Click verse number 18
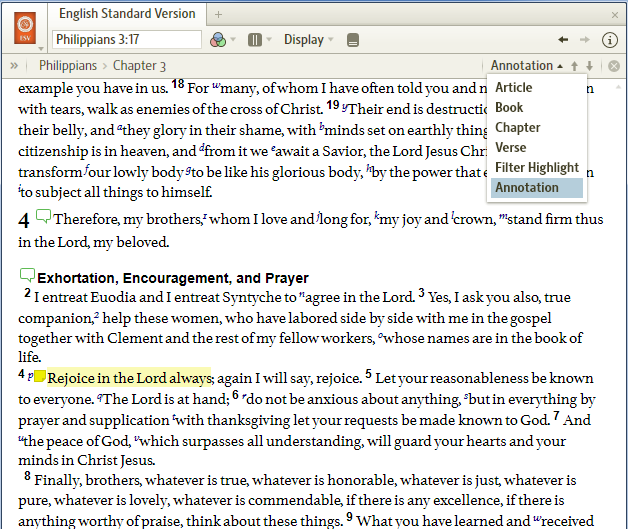Image resolution: width=628 pixels, height=529 pixels. tap(178, 84)
